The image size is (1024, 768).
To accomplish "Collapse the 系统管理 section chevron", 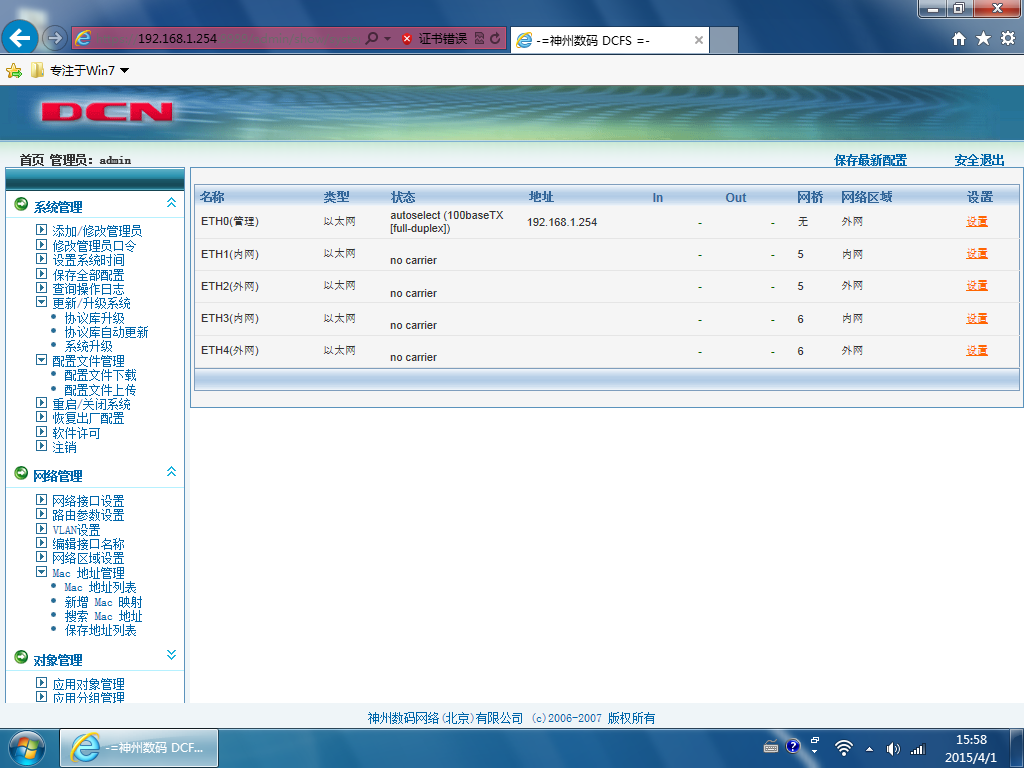I will point(171,202).
